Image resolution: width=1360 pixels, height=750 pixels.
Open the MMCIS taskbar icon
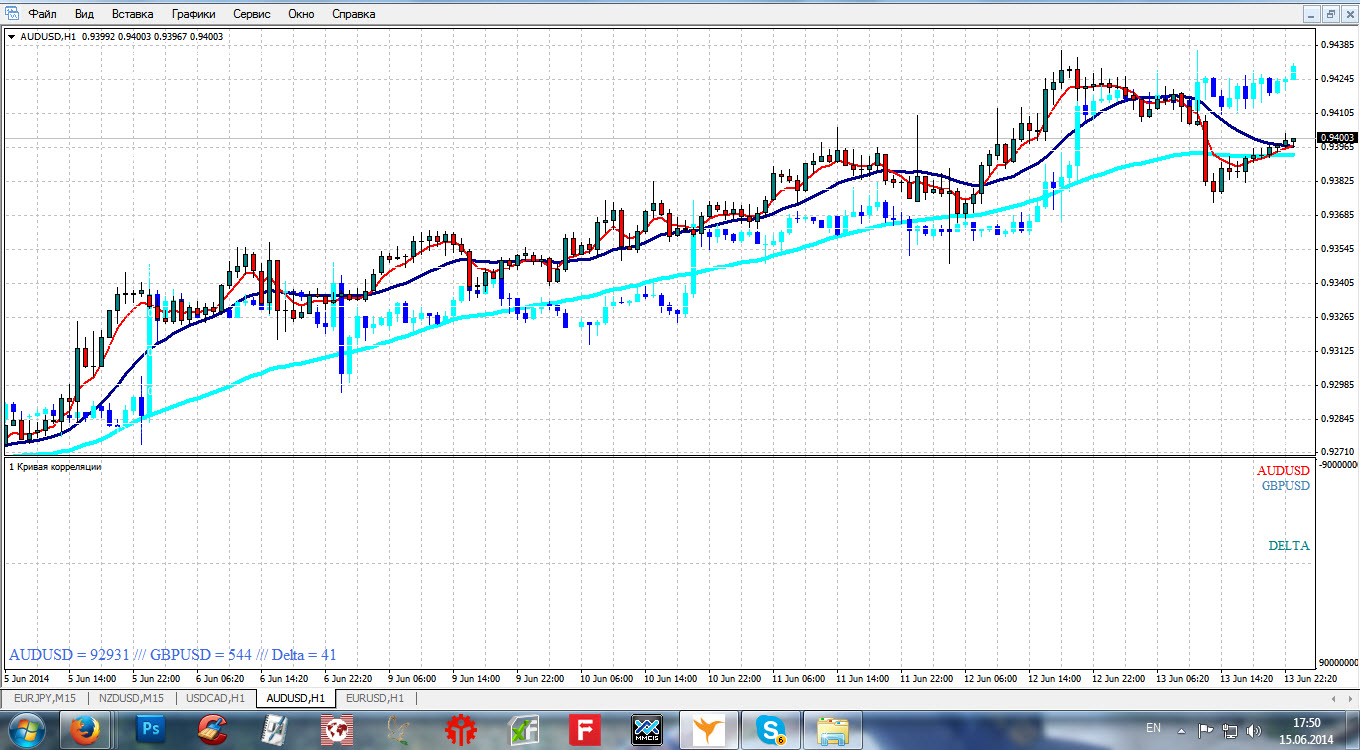(x=647, y=730)
